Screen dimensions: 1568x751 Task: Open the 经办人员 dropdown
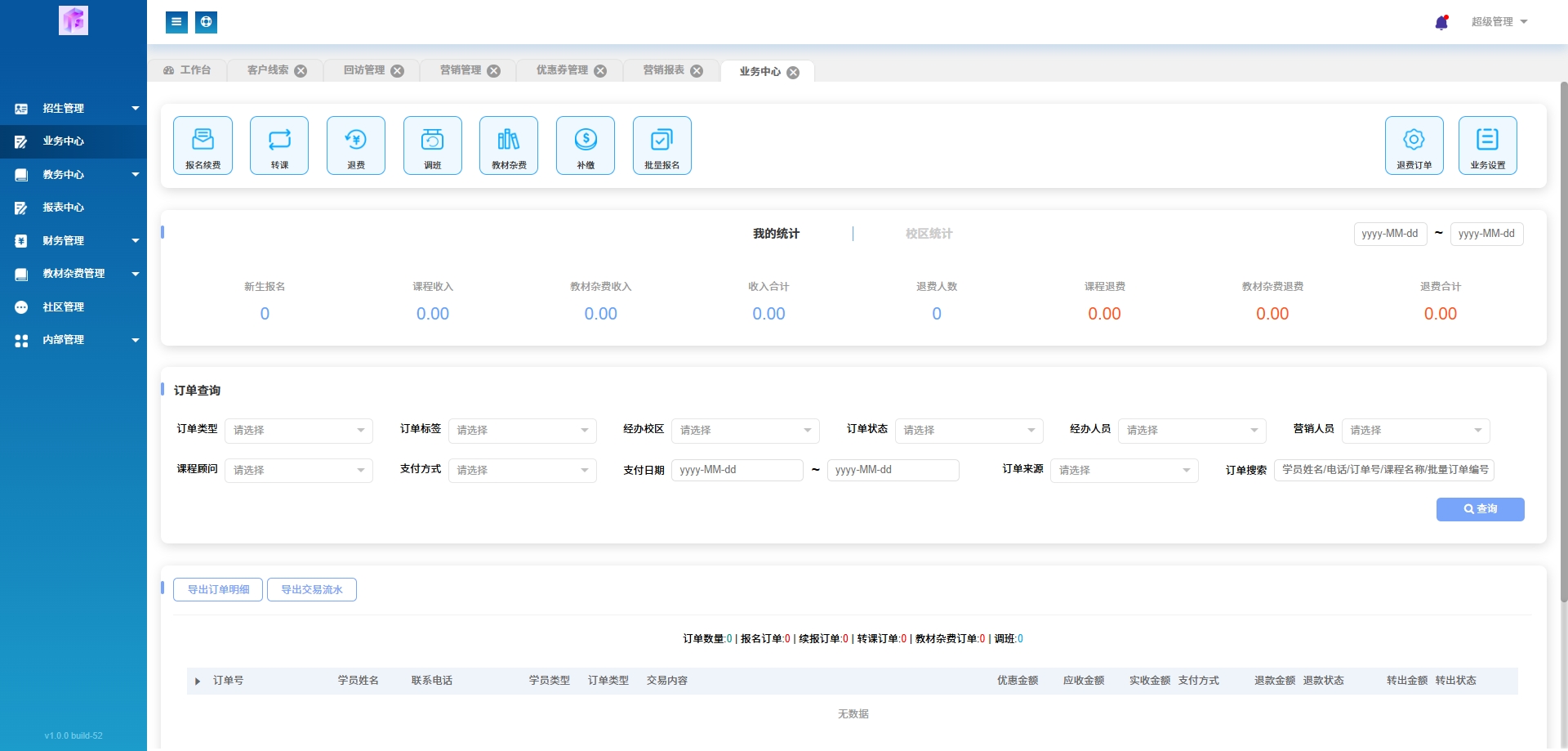coord(1192,431)
